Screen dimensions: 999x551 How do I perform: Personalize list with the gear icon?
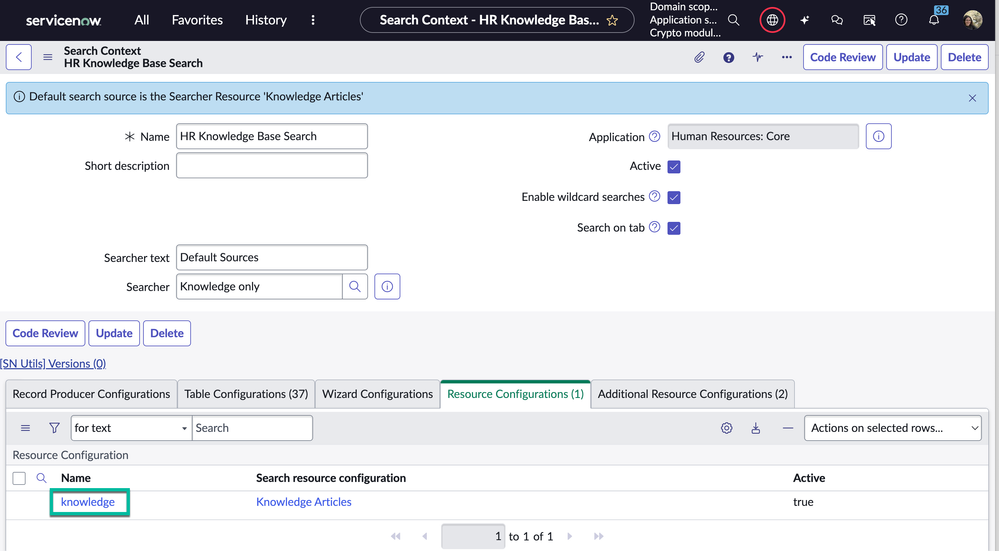pyautogui.click(x=726, y=428)
